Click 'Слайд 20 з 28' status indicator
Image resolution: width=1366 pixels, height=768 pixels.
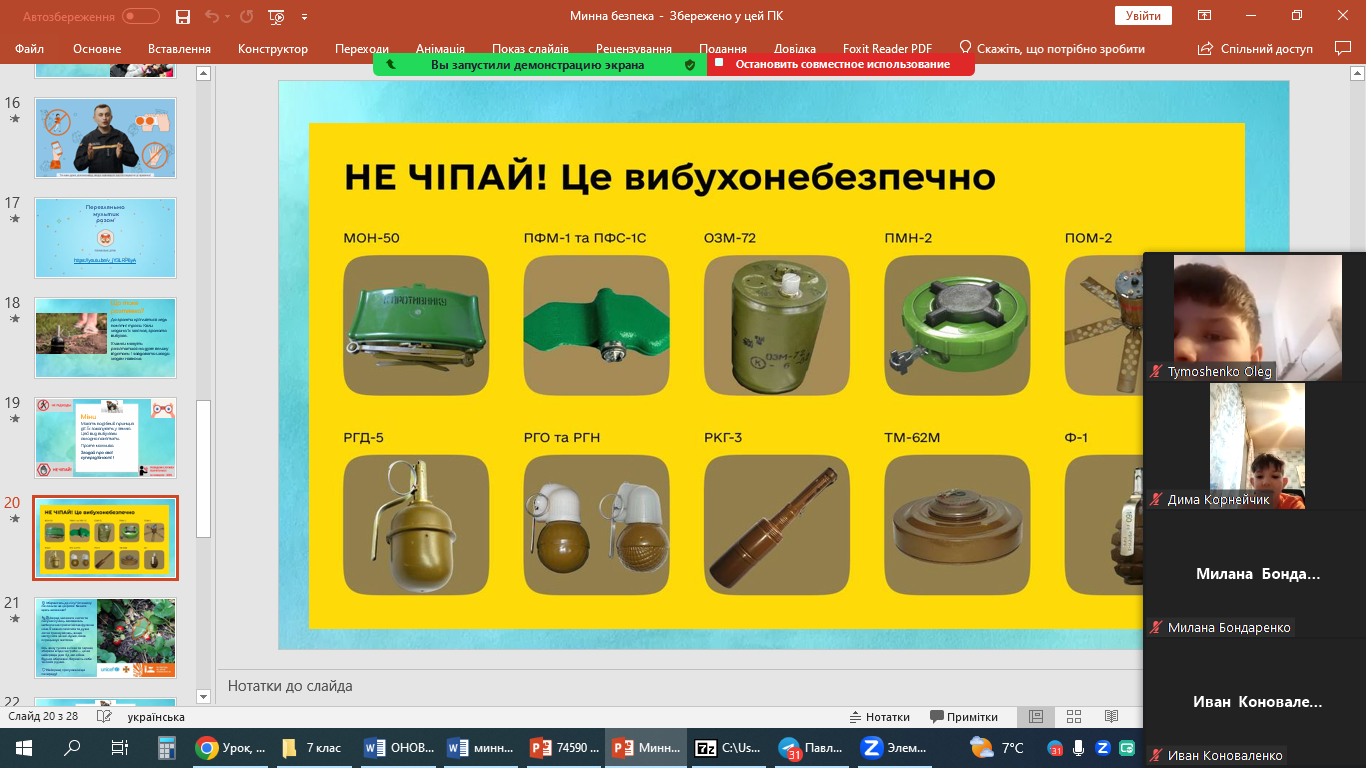(x=44, y=717)
